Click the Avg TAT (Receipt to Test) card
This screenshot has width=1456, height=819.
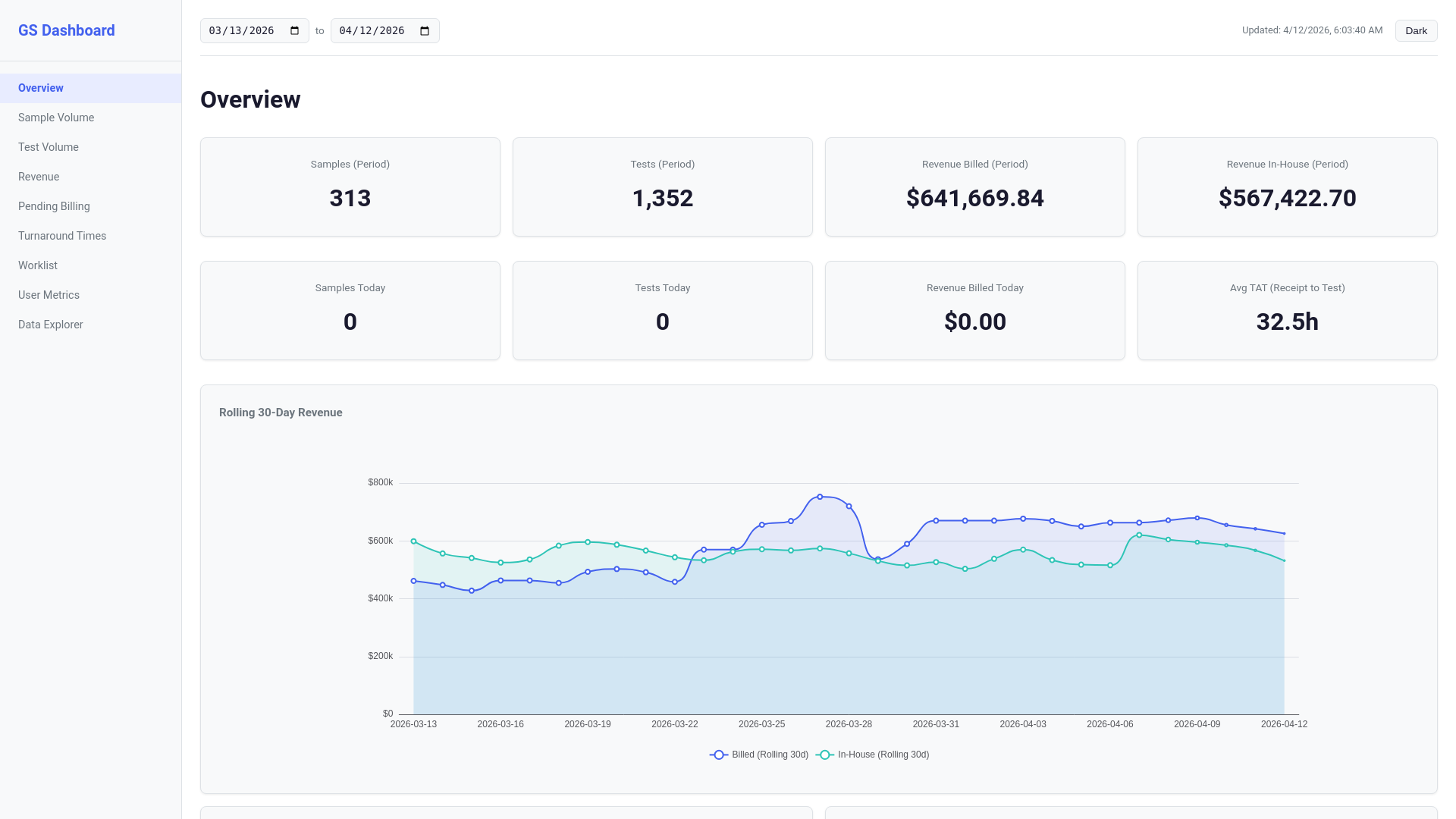click(x=1287, y=310)
